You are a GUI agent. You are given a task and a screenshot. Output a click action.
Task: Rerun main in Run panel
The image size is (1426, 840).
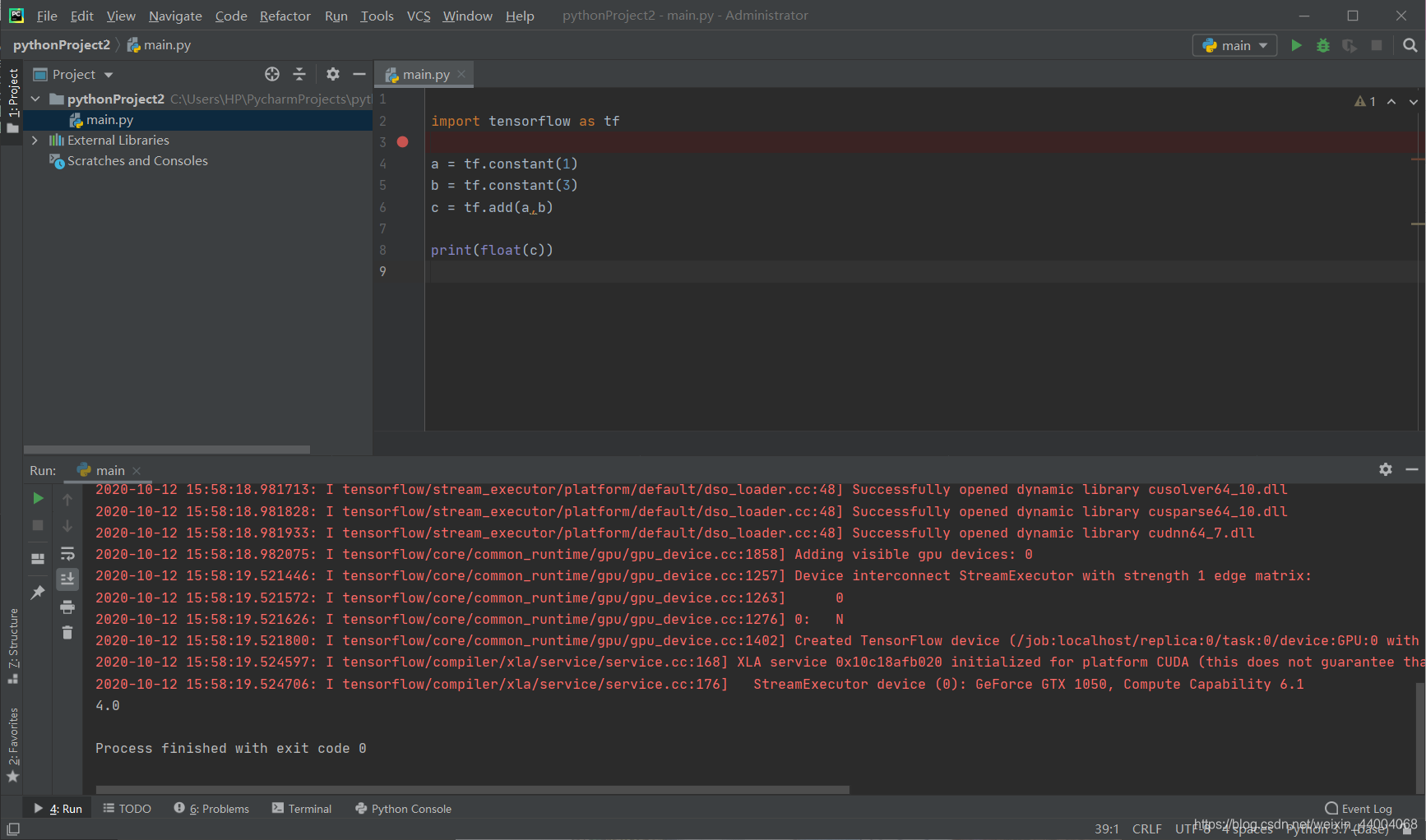38,498
